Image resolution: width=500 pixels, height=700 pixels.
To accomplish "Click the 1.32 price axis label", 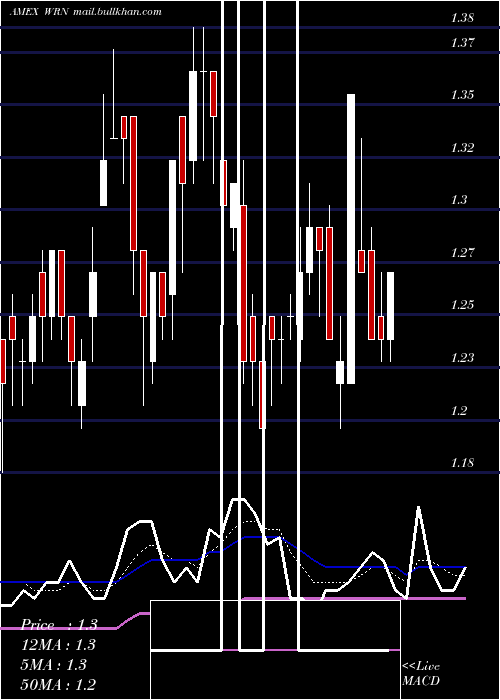I will click(462, 148).
